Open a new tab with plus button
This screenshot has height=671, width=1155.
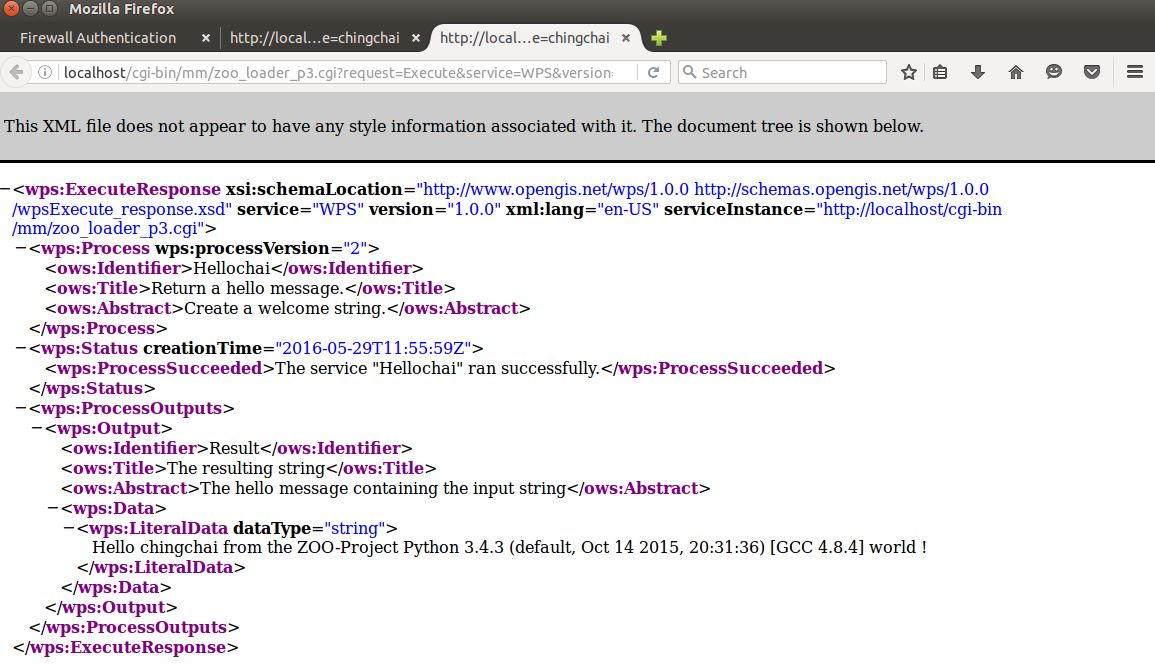658,38
